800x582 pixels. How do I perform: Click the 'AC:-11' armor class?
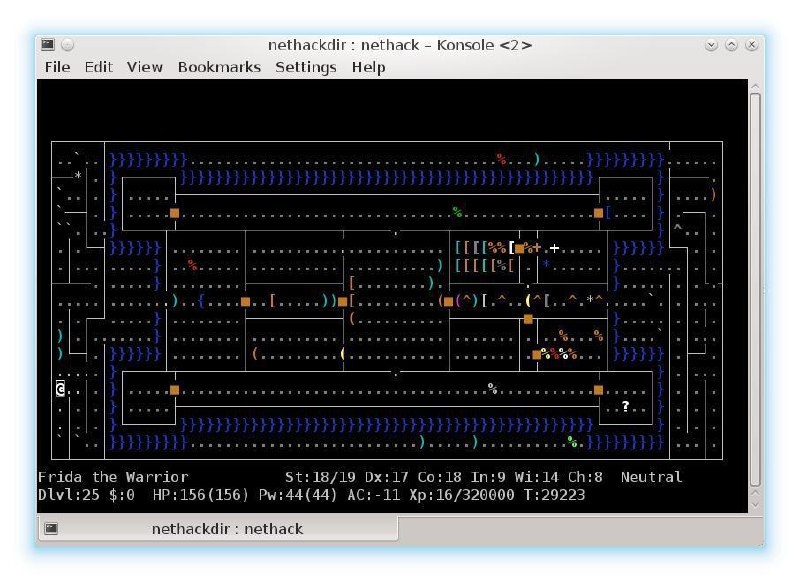(373, 495)
